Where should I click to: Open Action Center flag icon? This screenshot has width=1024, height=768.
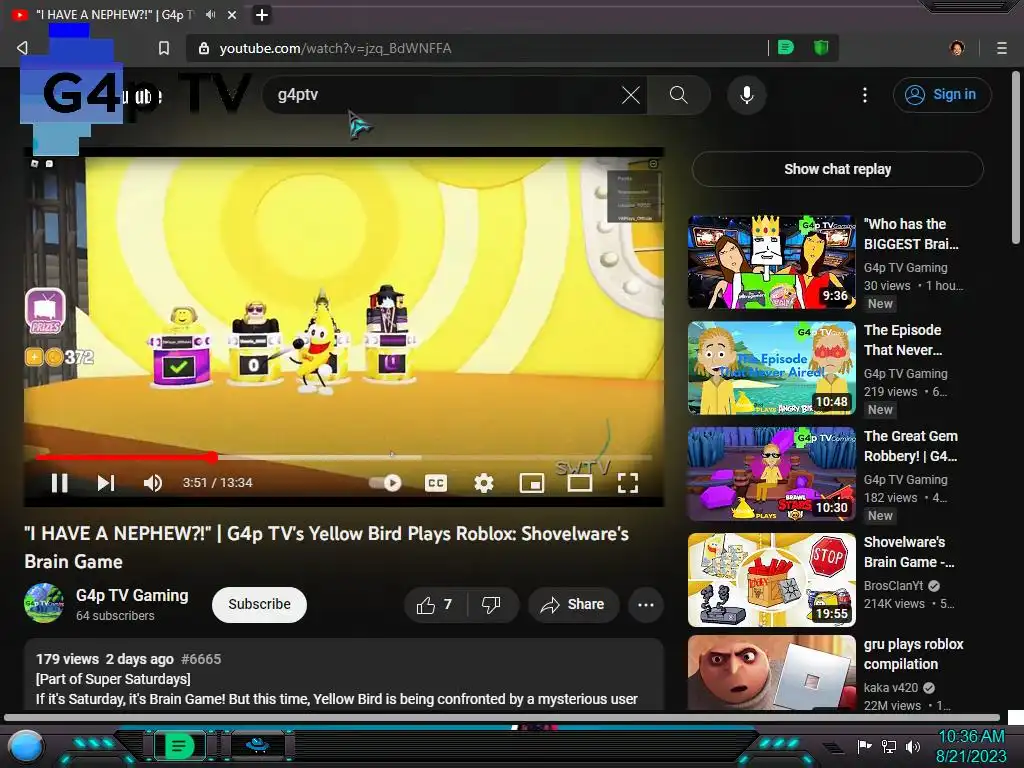[x=864, y=746]
